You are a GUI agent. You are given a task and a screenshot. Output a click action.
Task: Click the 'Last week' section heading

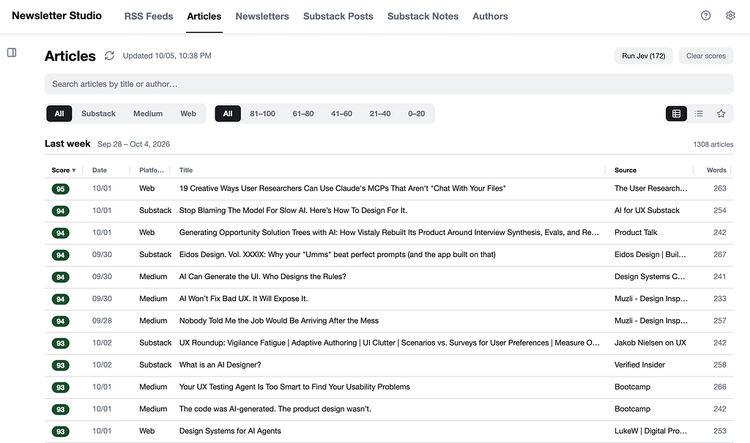[67, 144]
